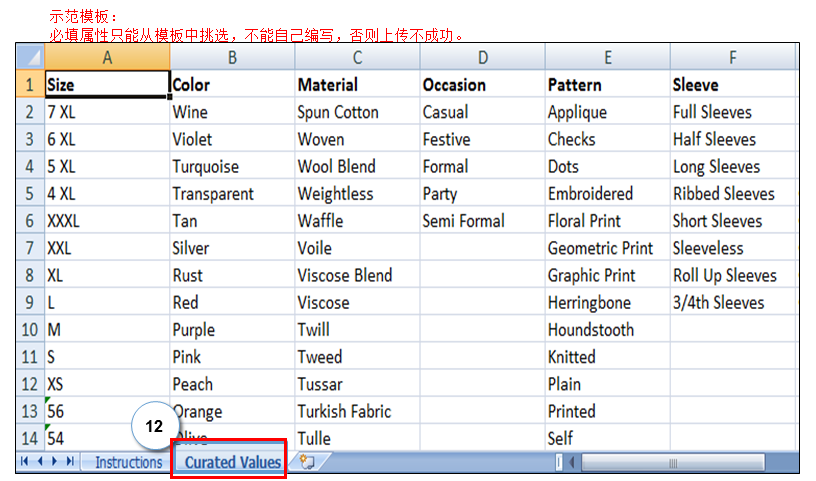Viewport: 816px width, 481px height.
Task: Click the Festive cell
Action: [x=482, y=138]
